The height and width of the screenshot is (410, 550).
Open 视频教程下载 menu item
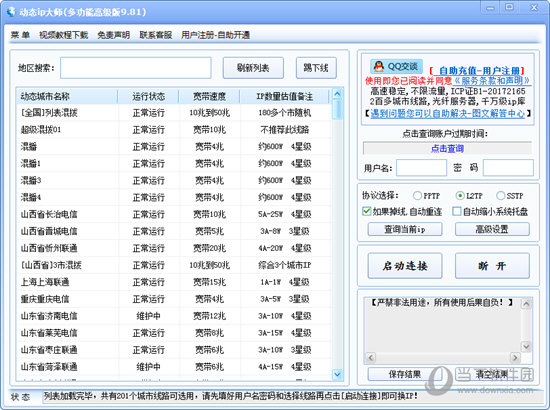63,35
